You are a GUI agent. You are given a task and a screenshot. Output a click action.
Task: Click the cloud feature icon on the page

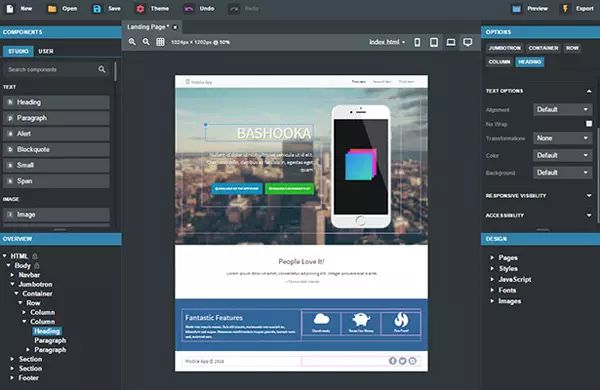tap(321, 319)
